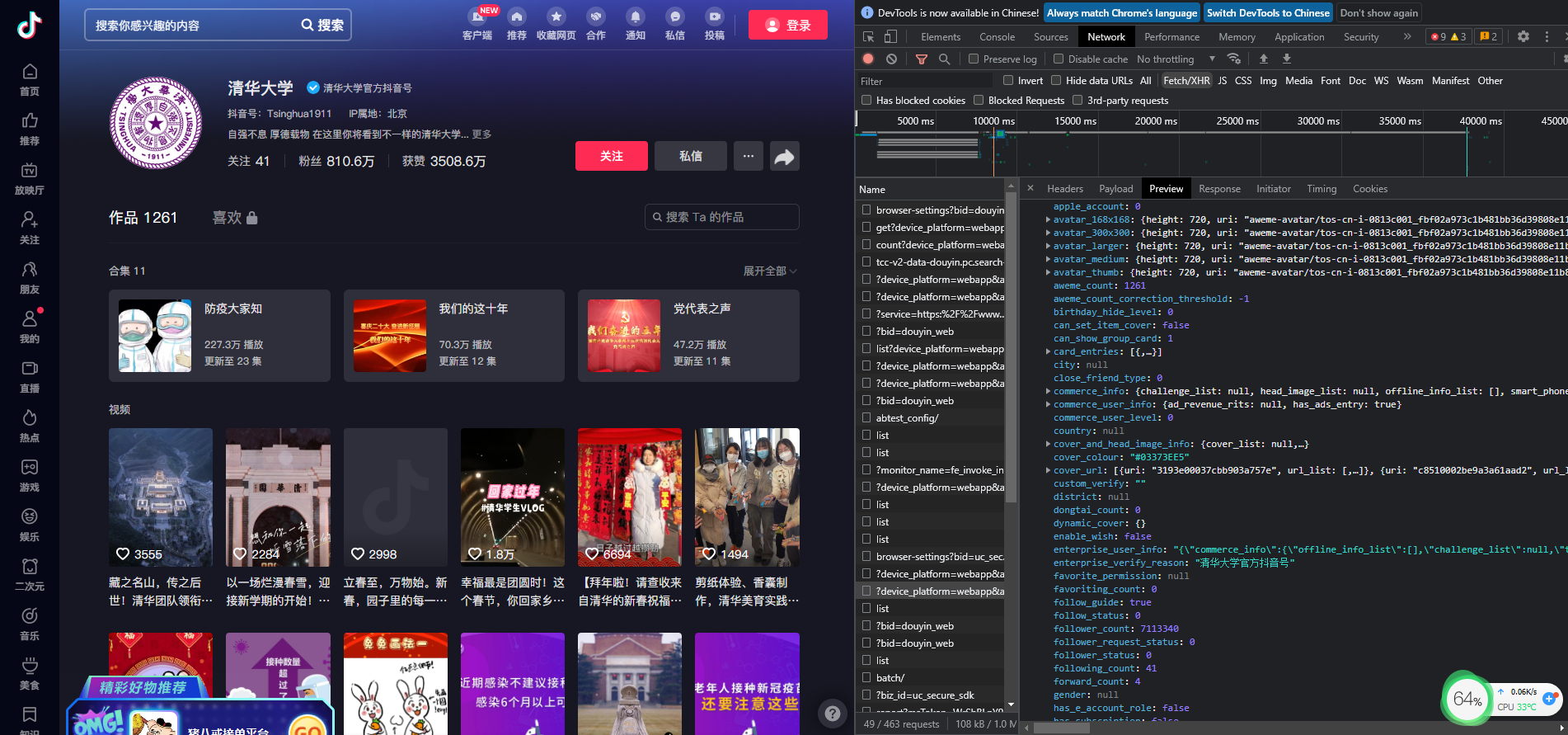The width and height of the screenshot is (1568, 735).
Task: Select the DevTools inspect element tool
Action: pyautogui.click(x=868, y=36)
